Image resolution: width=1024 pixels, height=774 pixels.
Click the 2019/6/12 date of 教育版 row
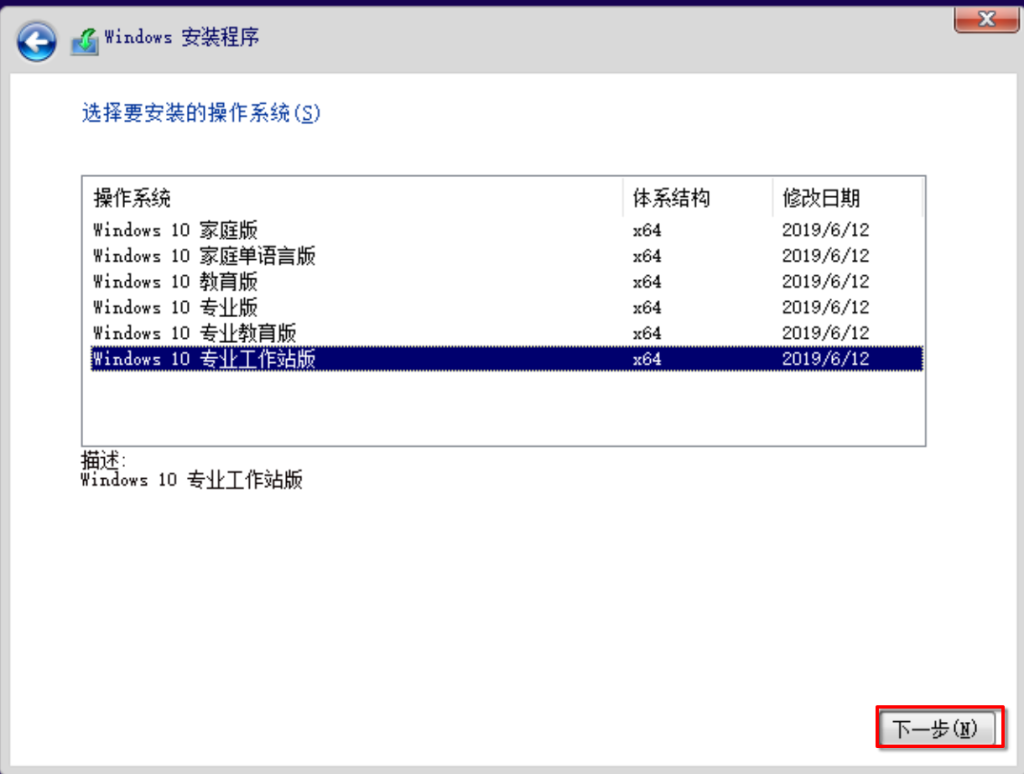pos(825,282)
